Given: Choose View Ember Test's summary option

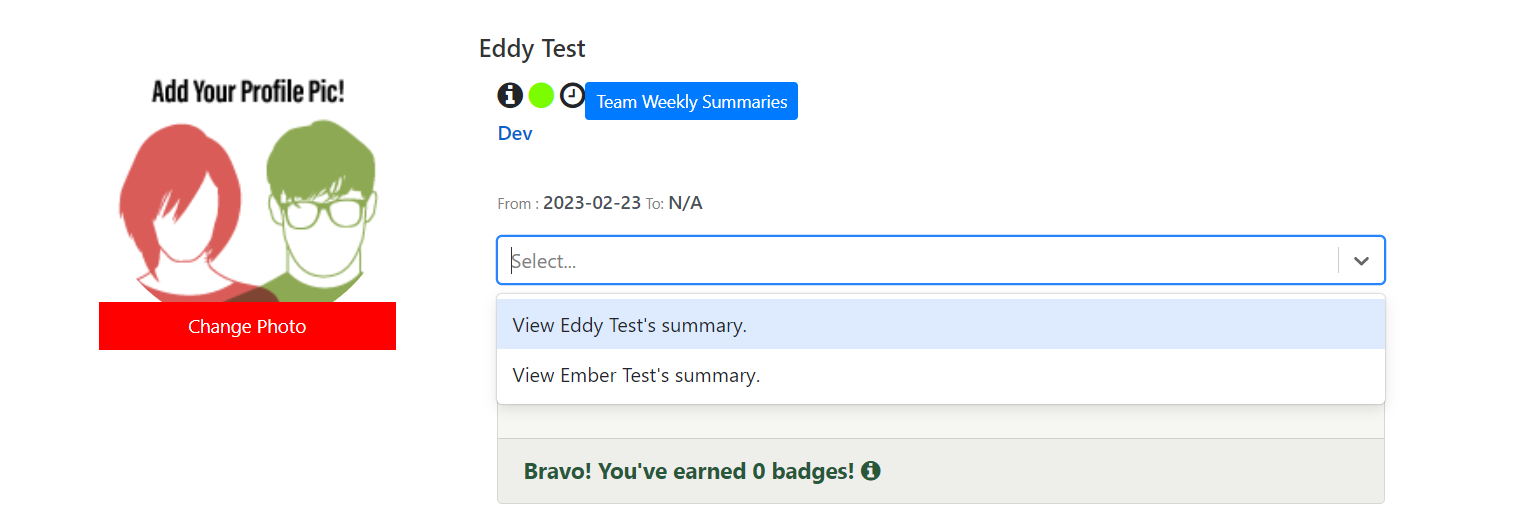Looking at the screenshot, I should pyautogui.click(x=941, y=375).
